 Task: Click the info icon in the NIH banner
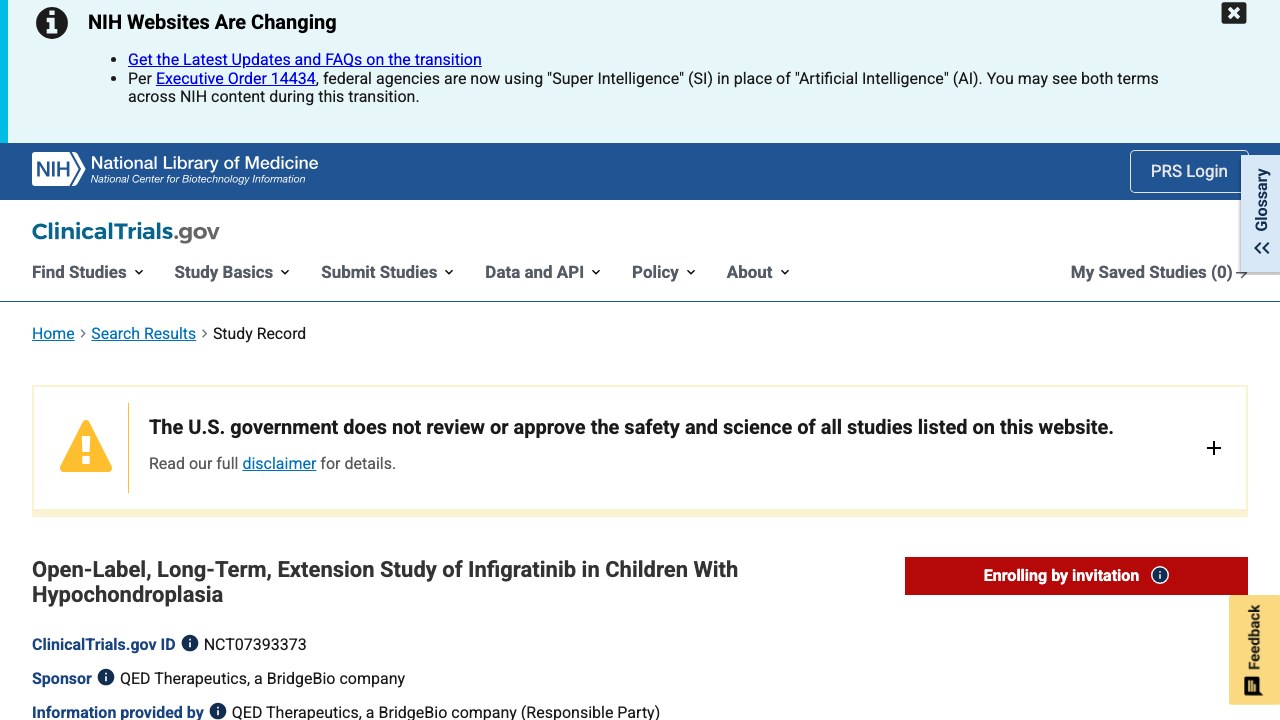[x=52, y=23]
